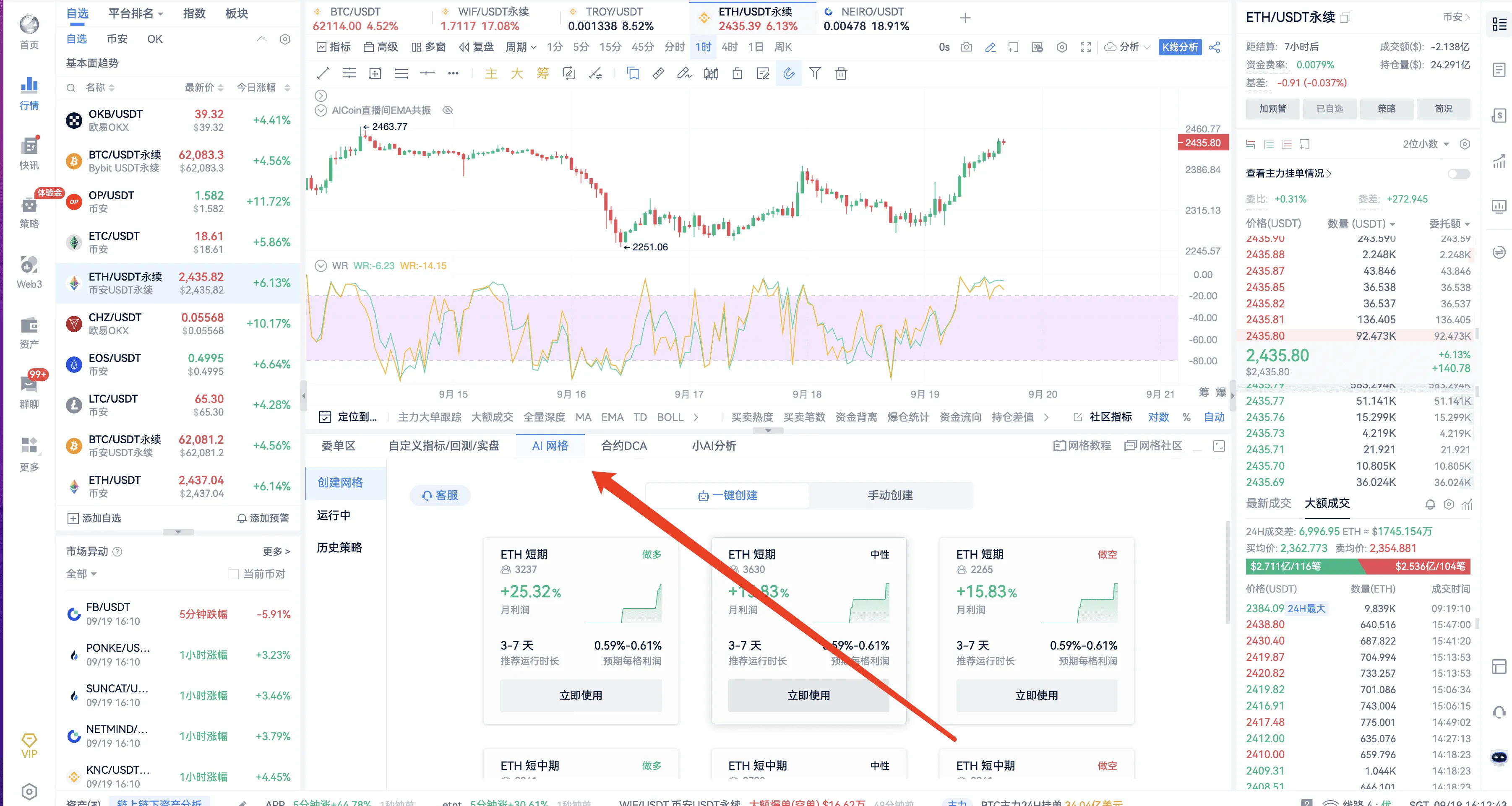Show hidden AICoin直播间EMA共振 indicator
The width and height of the screenshot is (1512, 806).
[448, 110]
